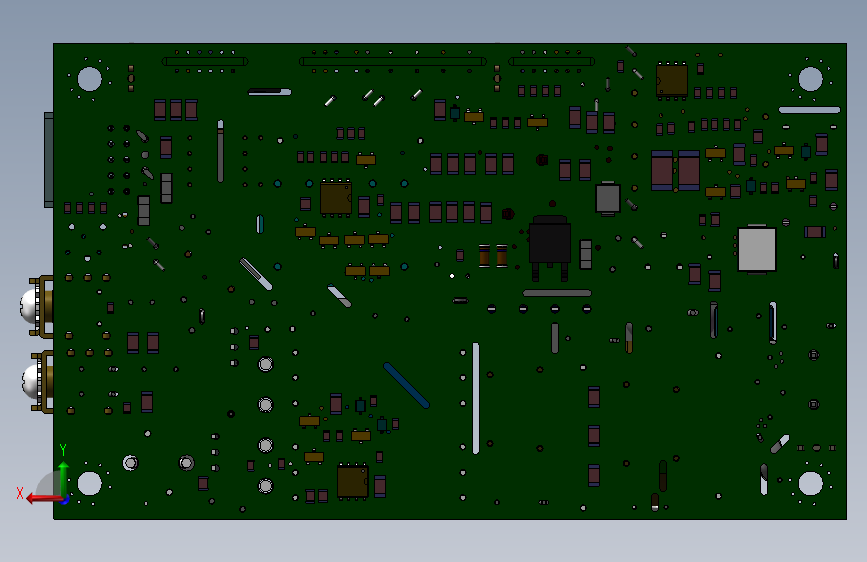Click the green Y axis arrow of the triad
867x562 pixels.
pos(64,478)
